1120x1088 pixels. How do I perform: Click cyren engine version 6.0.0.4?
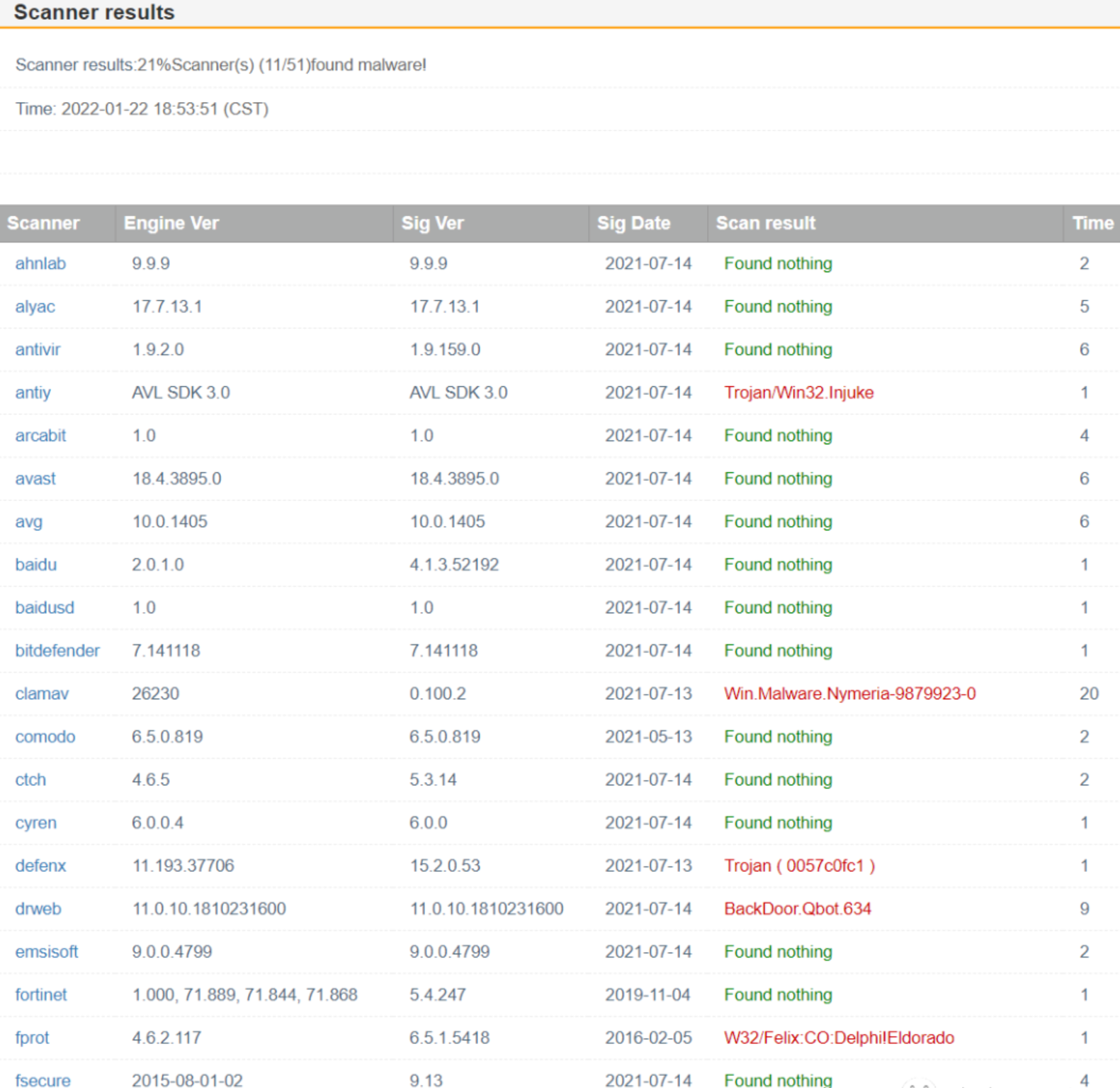157,823
